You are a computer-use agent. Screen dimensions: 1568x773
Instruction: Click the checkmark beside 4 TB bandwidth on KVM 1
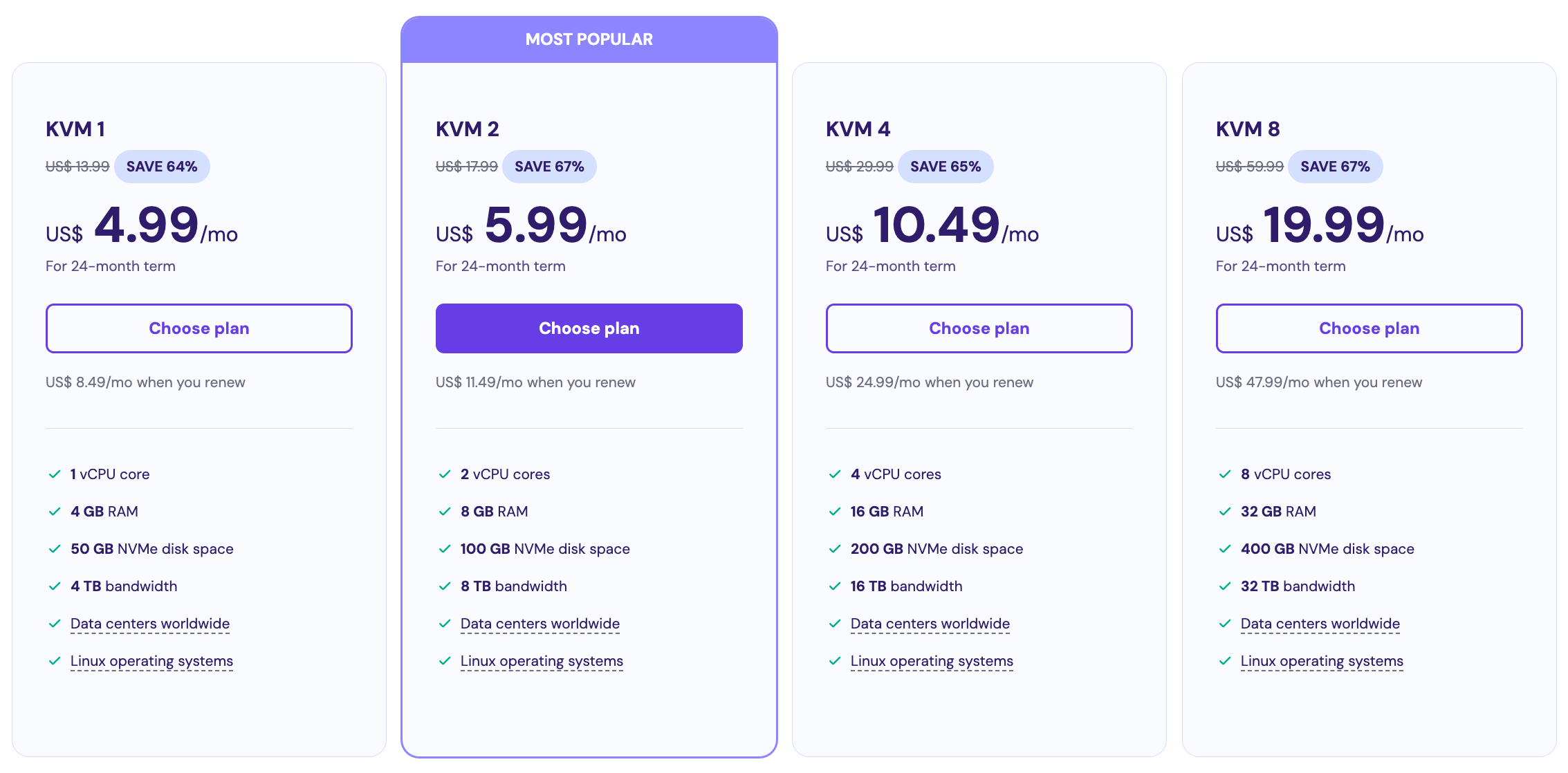pos(54,586)
